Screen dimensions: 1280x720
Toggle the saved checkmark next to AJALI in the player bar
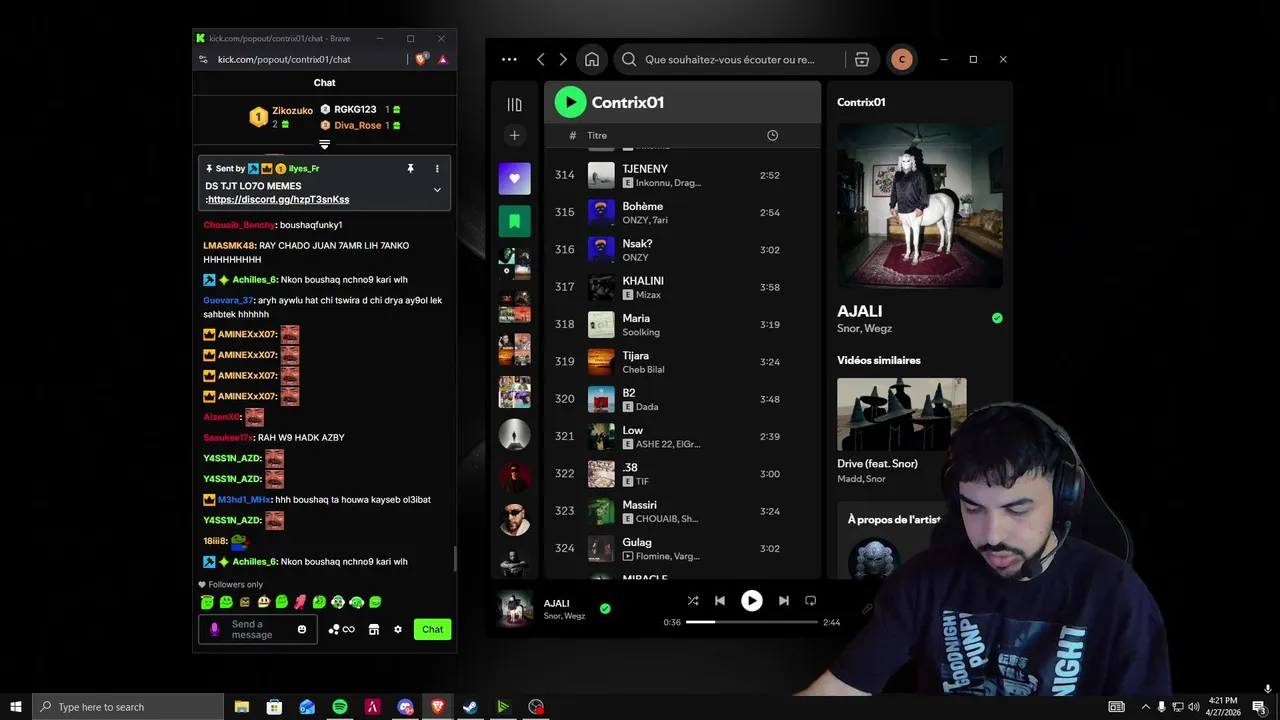pyautogui.click(x=605, y=608)
